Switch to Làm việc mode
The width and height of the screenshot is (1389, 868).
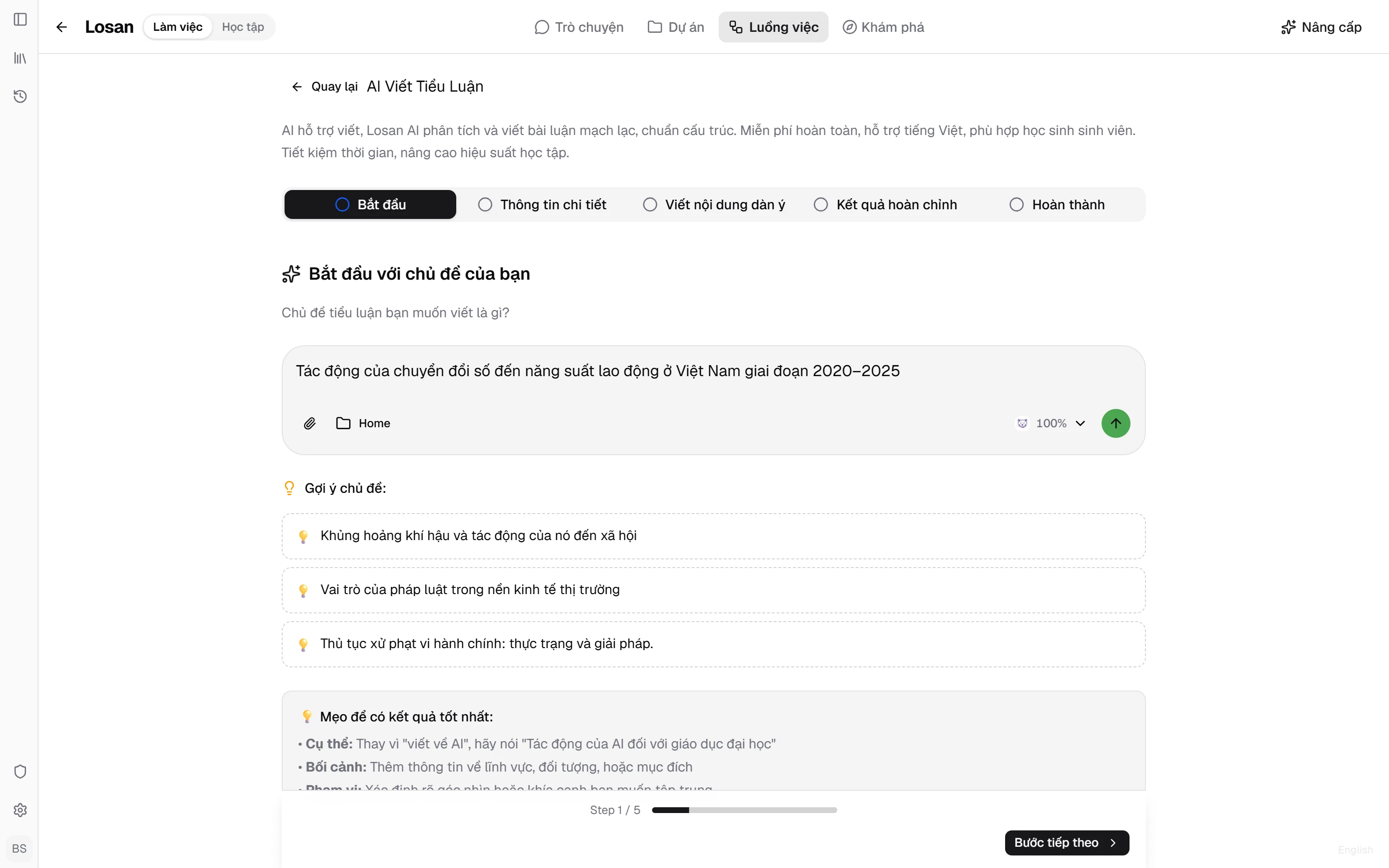click(178, 27)
